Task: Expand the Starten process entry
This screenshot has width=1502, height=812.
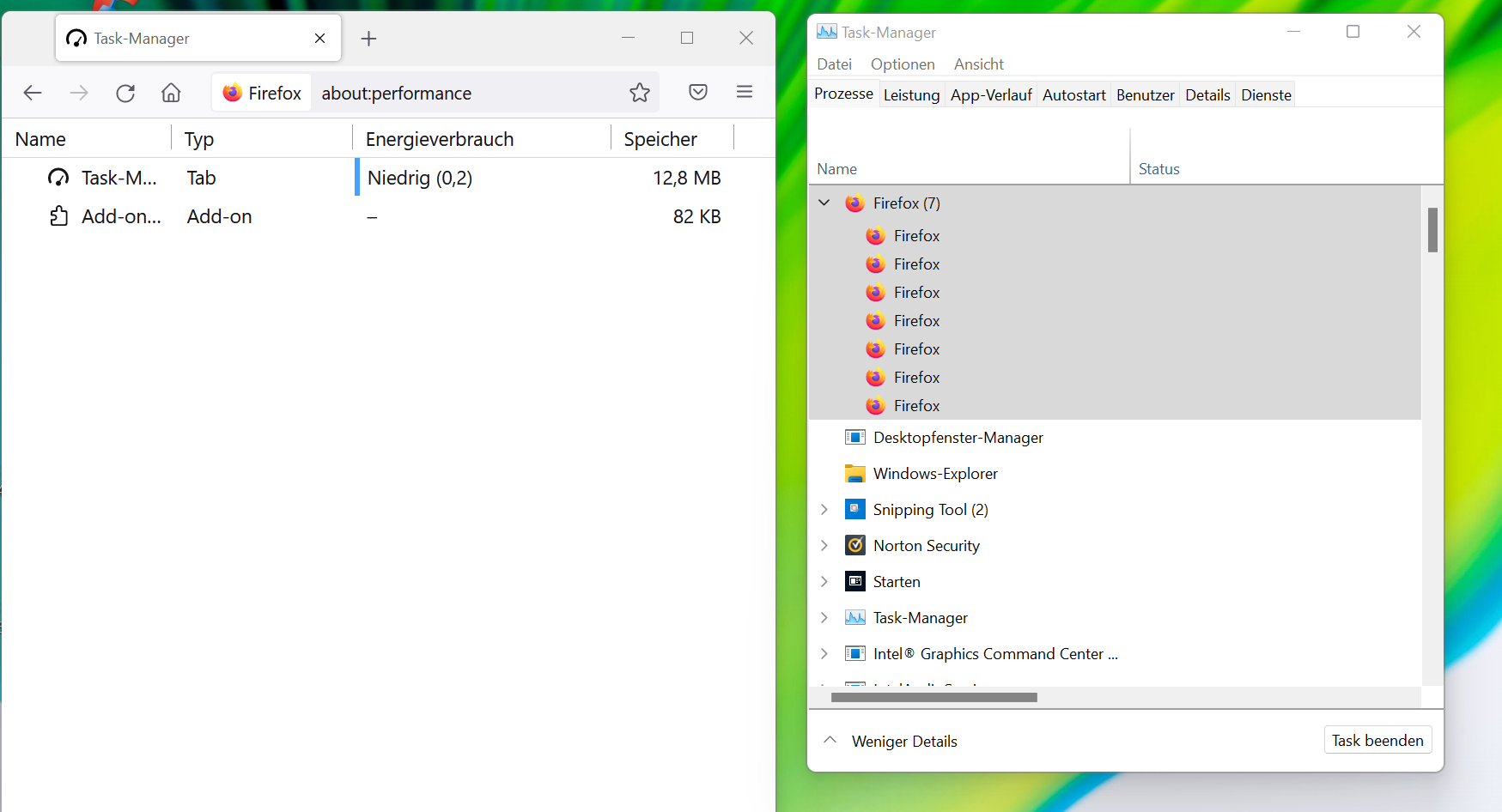Action: (x=824, y=582)
